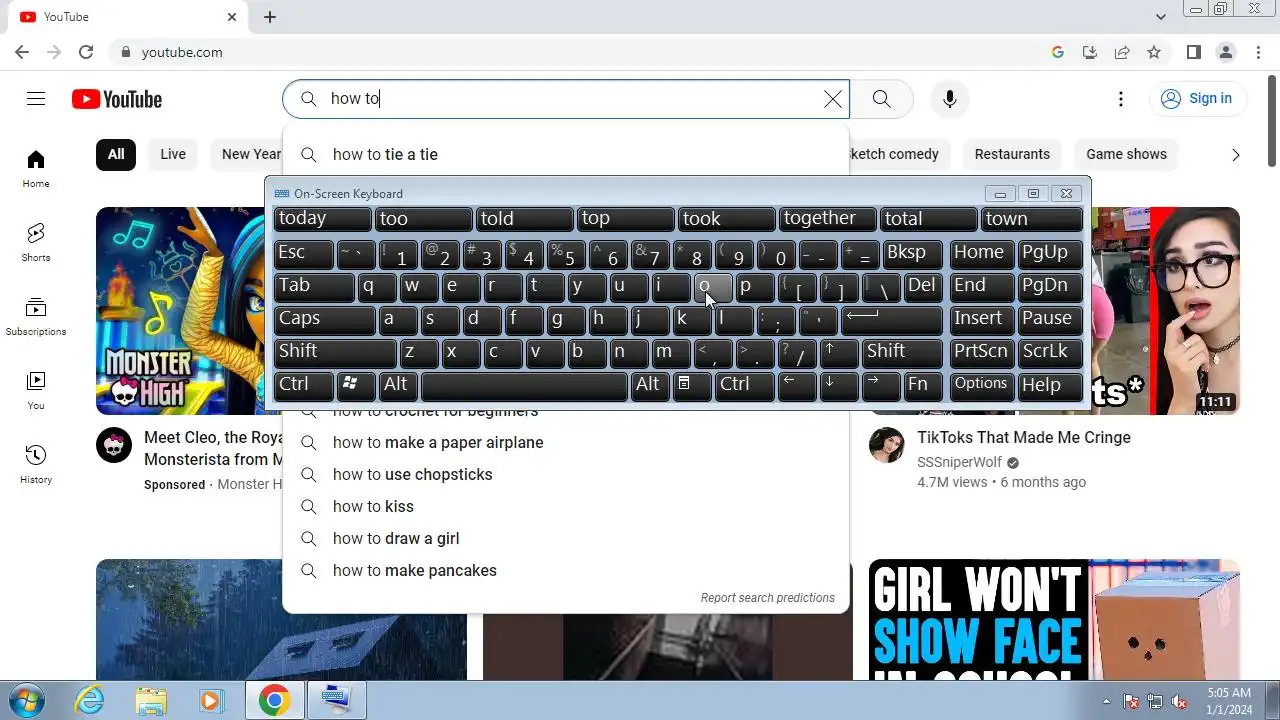Select the Restaurants filter chip
The image size is (1280, 720).
pyautogui.click(x=1012, y=154)
